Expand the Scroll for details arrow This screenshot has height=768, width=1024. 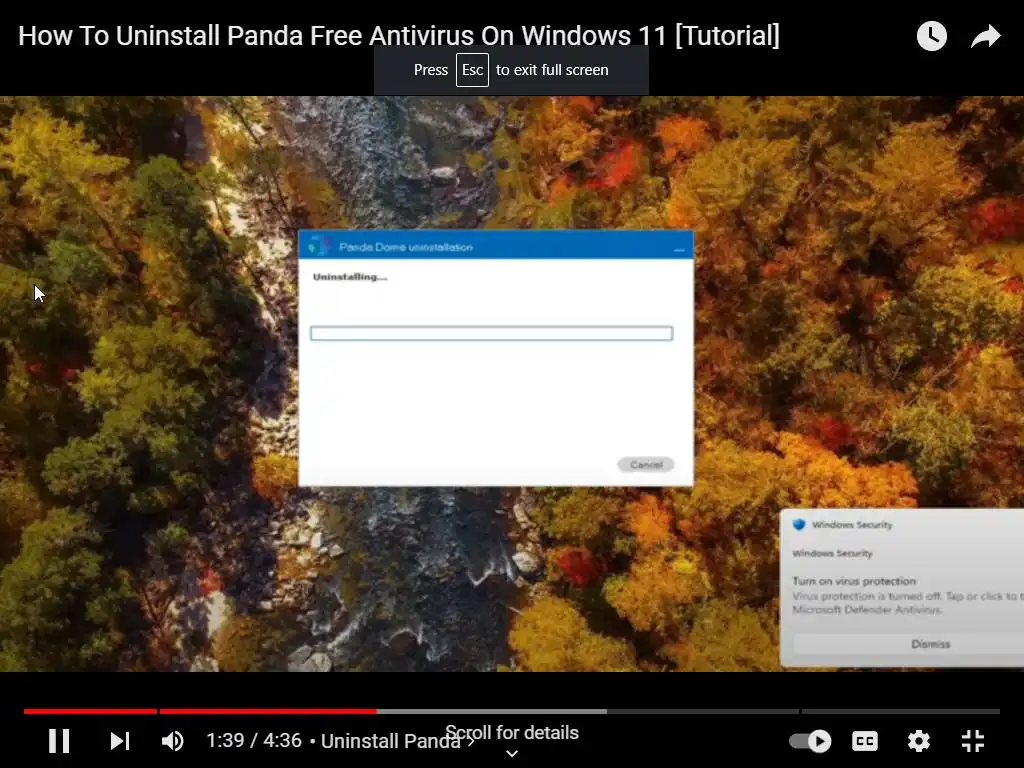pyautogui.click(x=512, y=754)
